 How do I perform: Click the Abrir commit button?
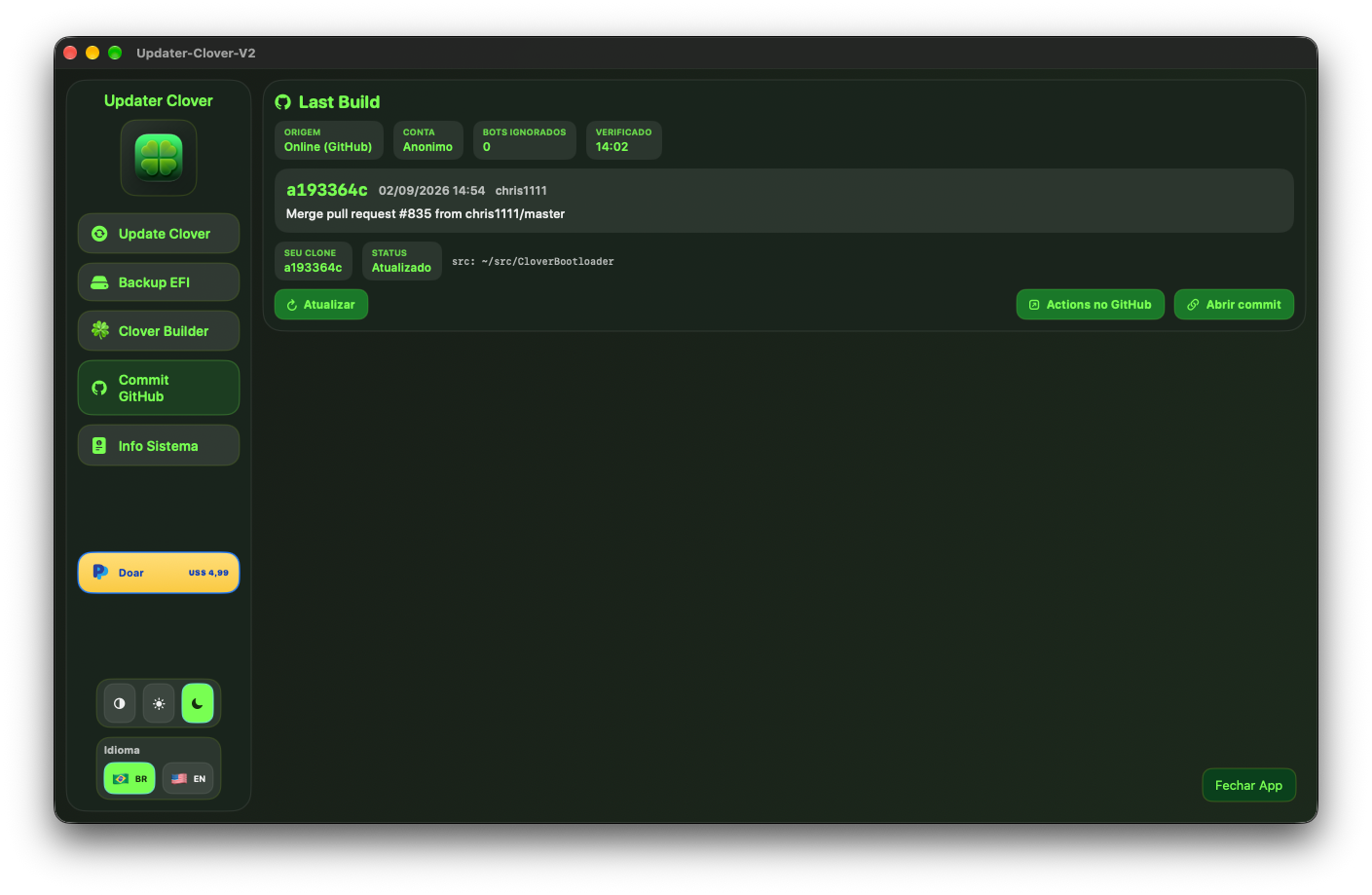(1234, 305)
